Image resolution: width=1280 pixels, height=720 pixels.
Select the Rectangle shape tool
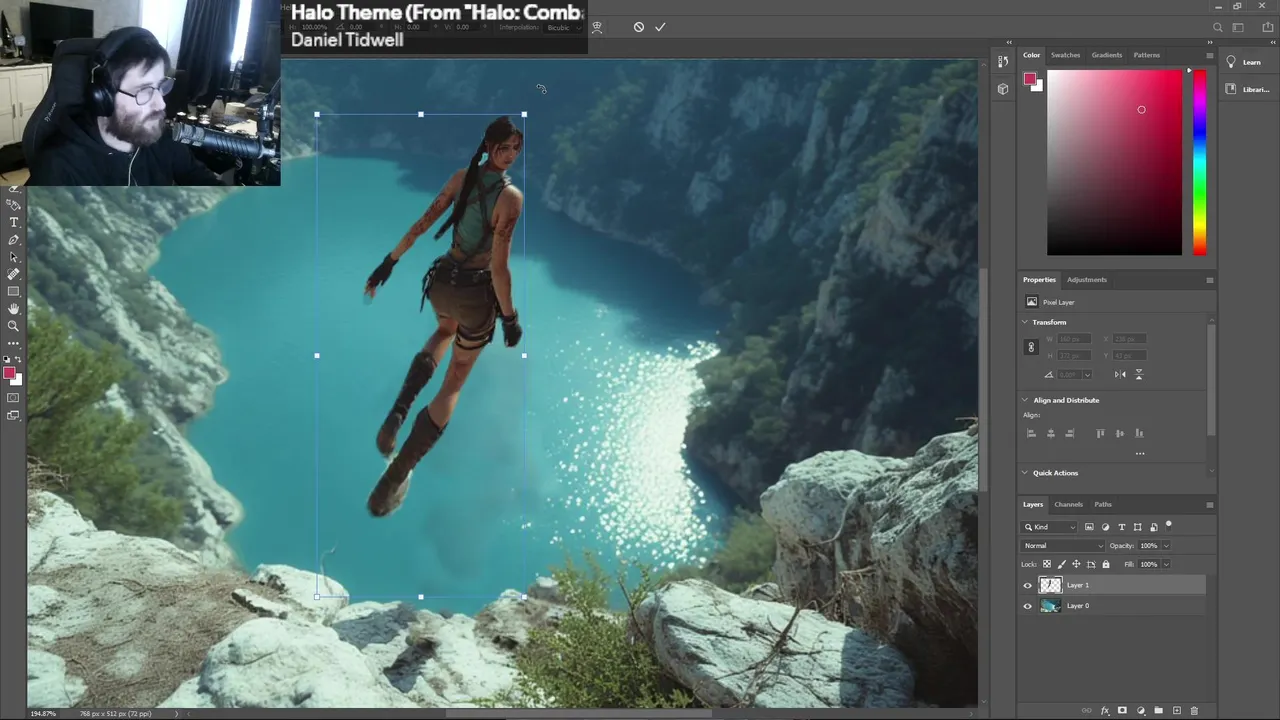[x=13, y=291]
